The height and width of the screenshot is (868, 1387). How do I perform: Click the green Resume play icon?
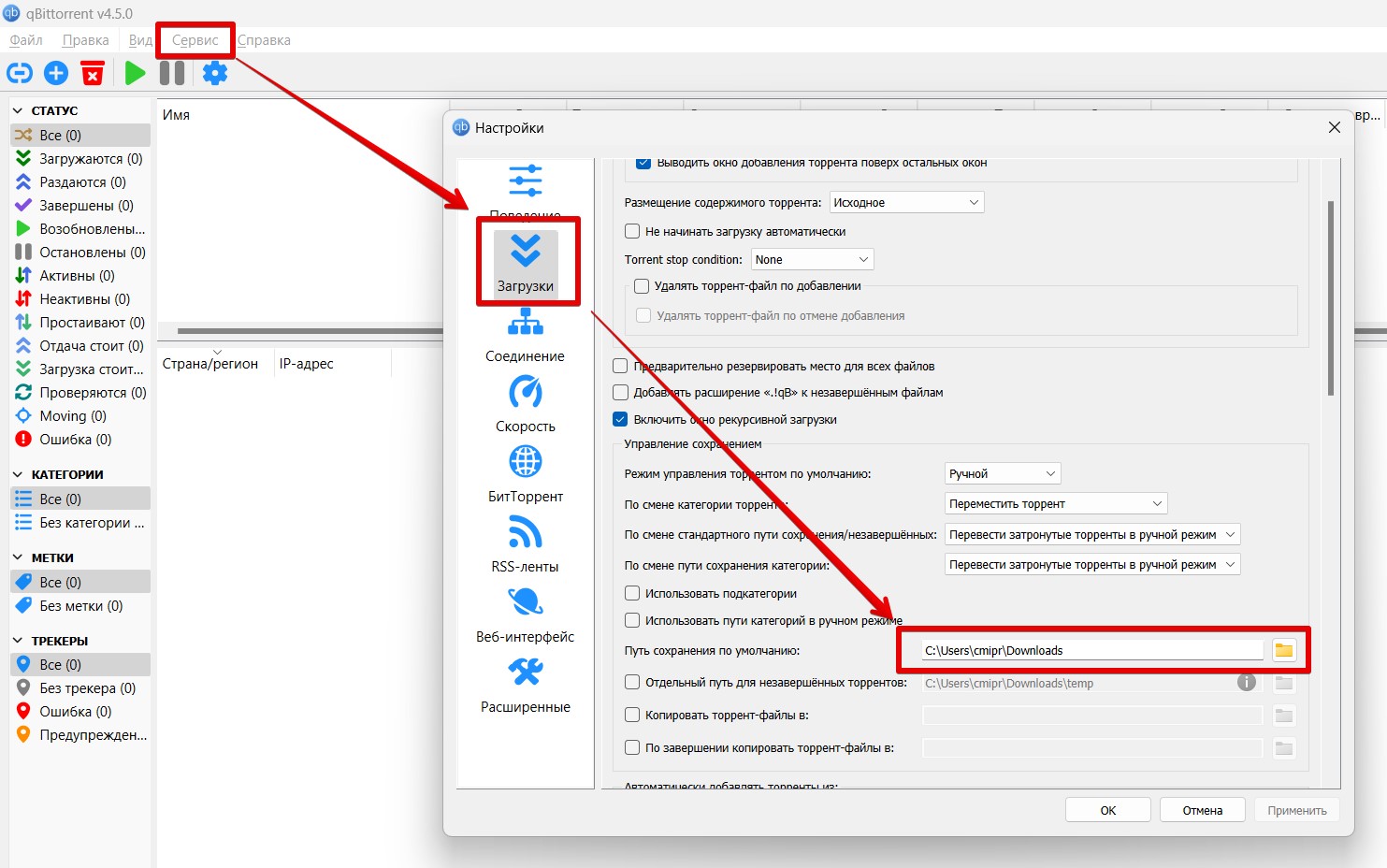[136, 73]
